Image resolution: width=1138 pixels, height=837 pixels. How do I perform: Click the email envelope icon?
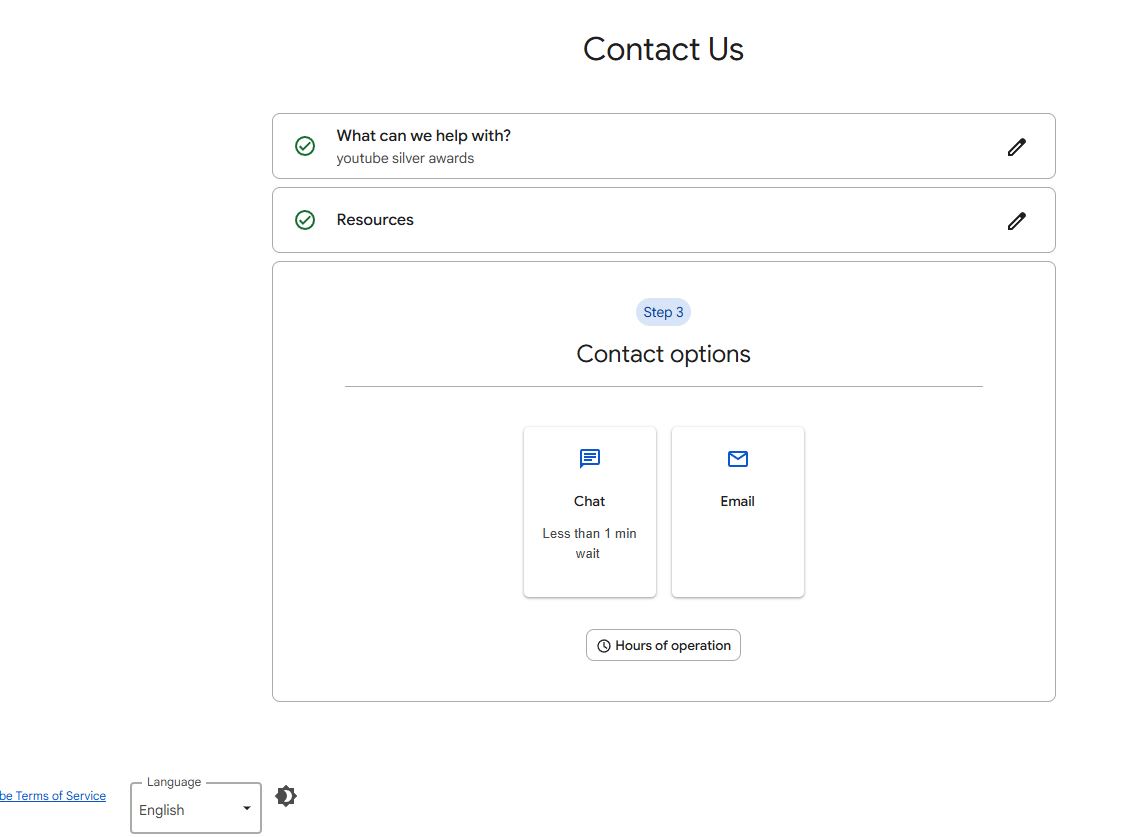pyautogui.click(x=738, y=459)
